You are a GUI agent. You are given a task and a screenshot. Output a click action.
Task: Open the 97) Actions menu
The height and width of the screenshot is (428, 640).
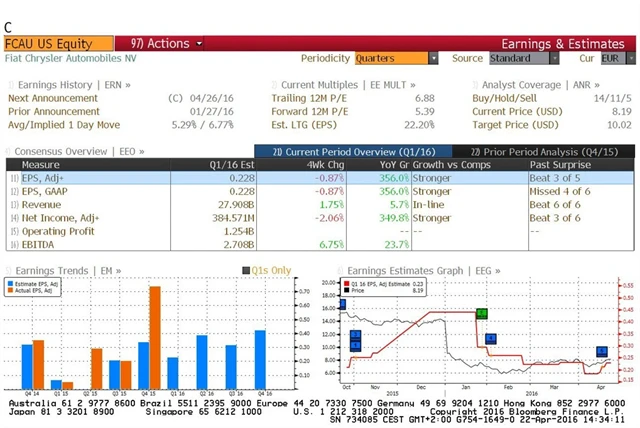point(165,43)
